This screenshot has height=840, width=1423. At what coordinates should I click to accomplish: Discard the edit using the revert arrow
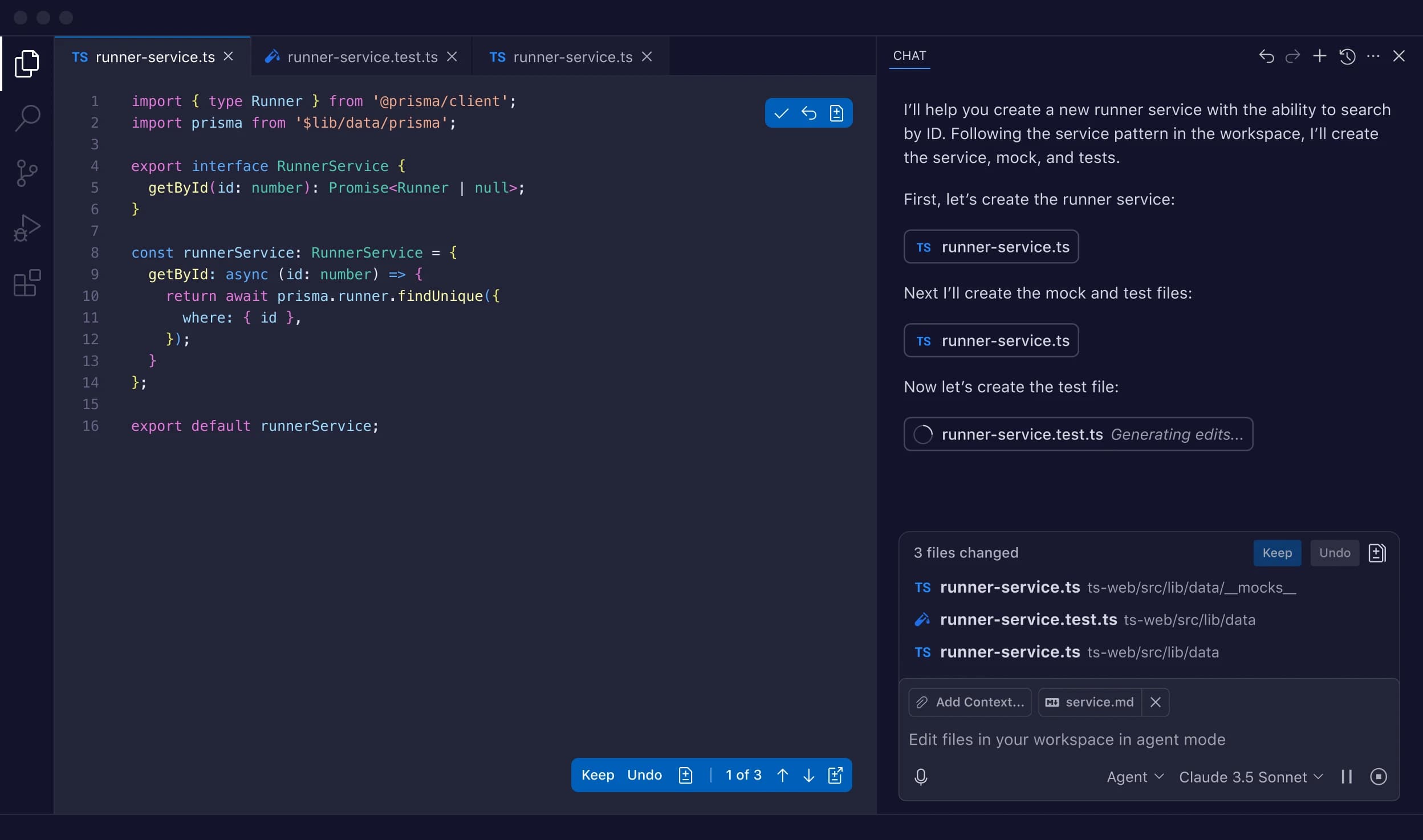pos(809,113)
